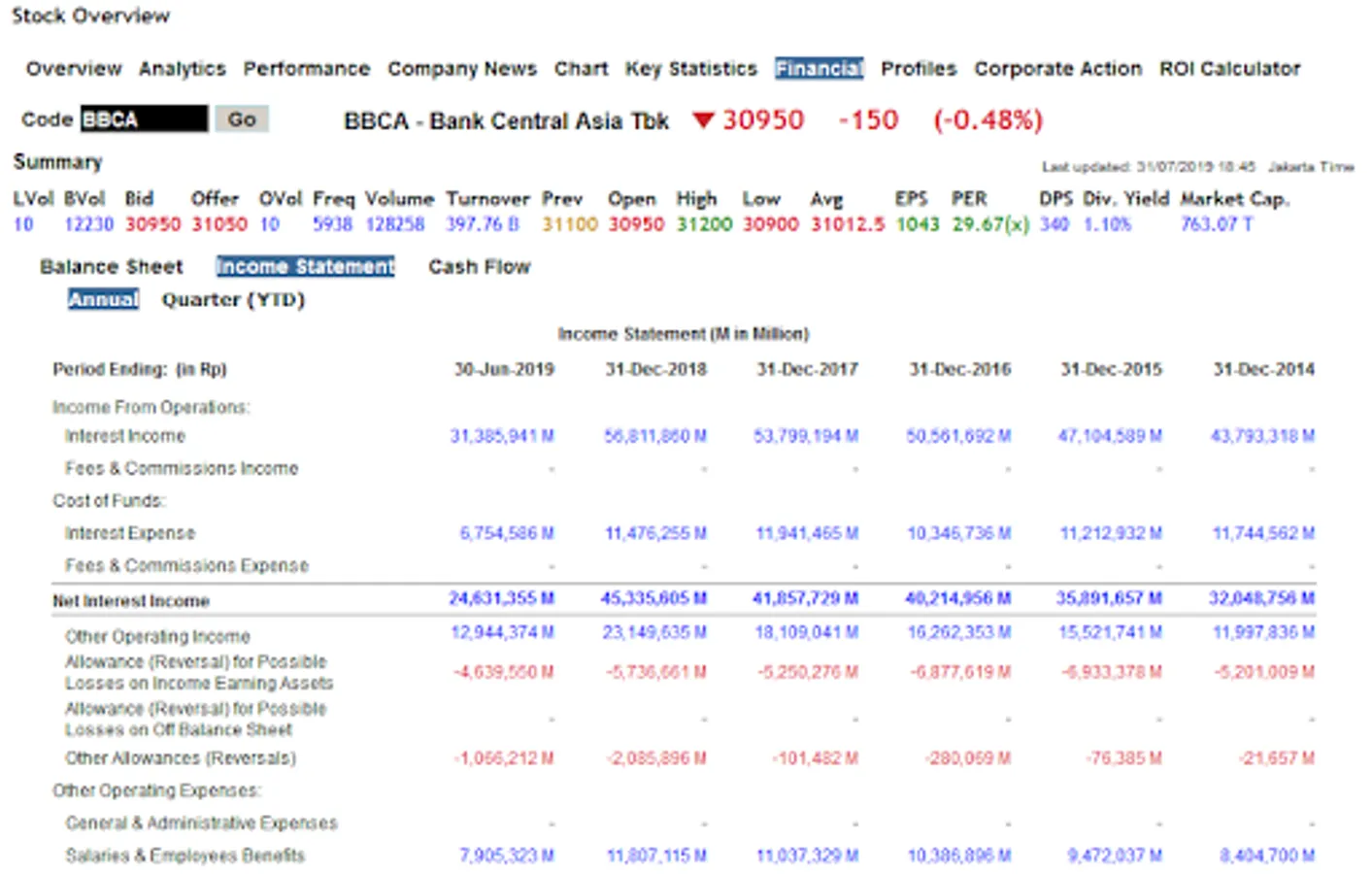Image resolution: width=1372 pixels, height=874 pixels.
Task: Click the LVol value in Summary
Action: [x=23, y=224]
